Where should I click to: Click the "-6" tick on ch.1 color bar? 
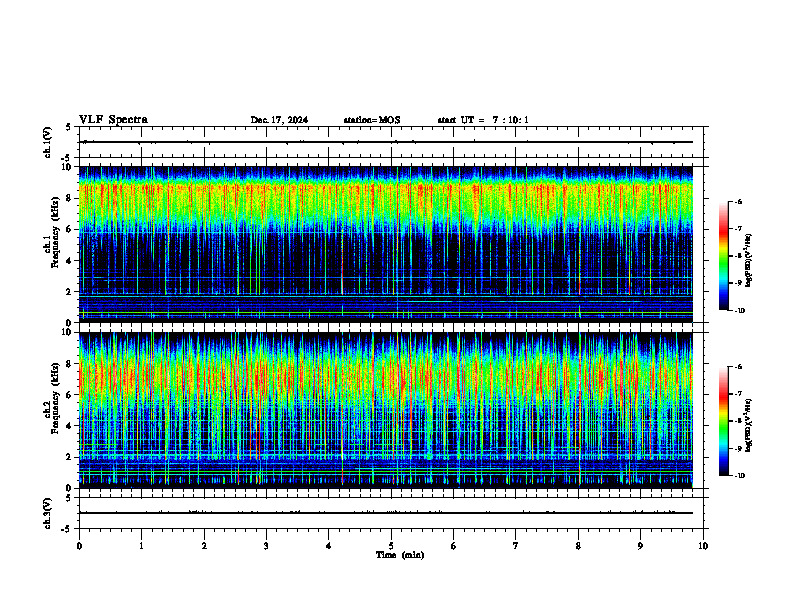738,202
